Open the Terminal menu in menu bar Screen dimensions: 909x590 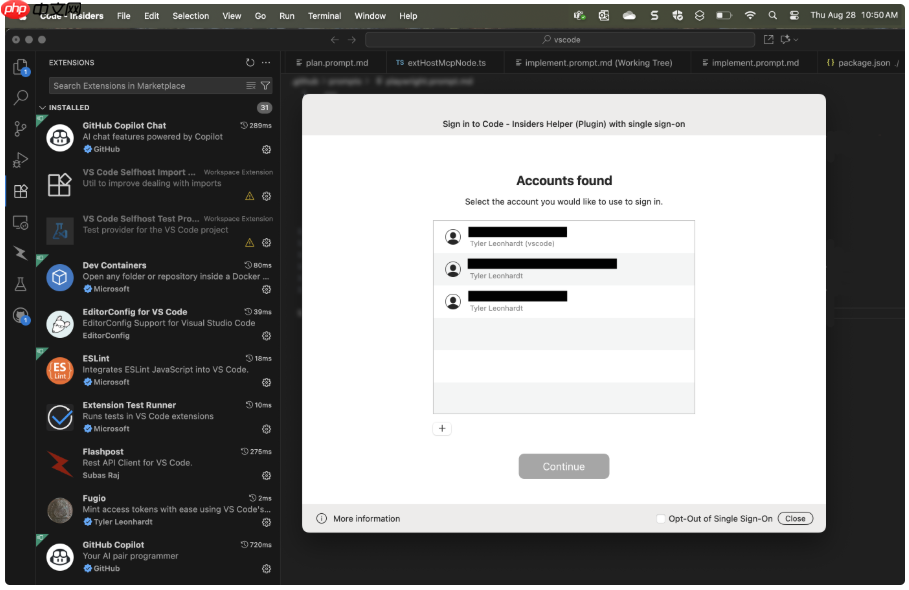[x=324, y=16]
